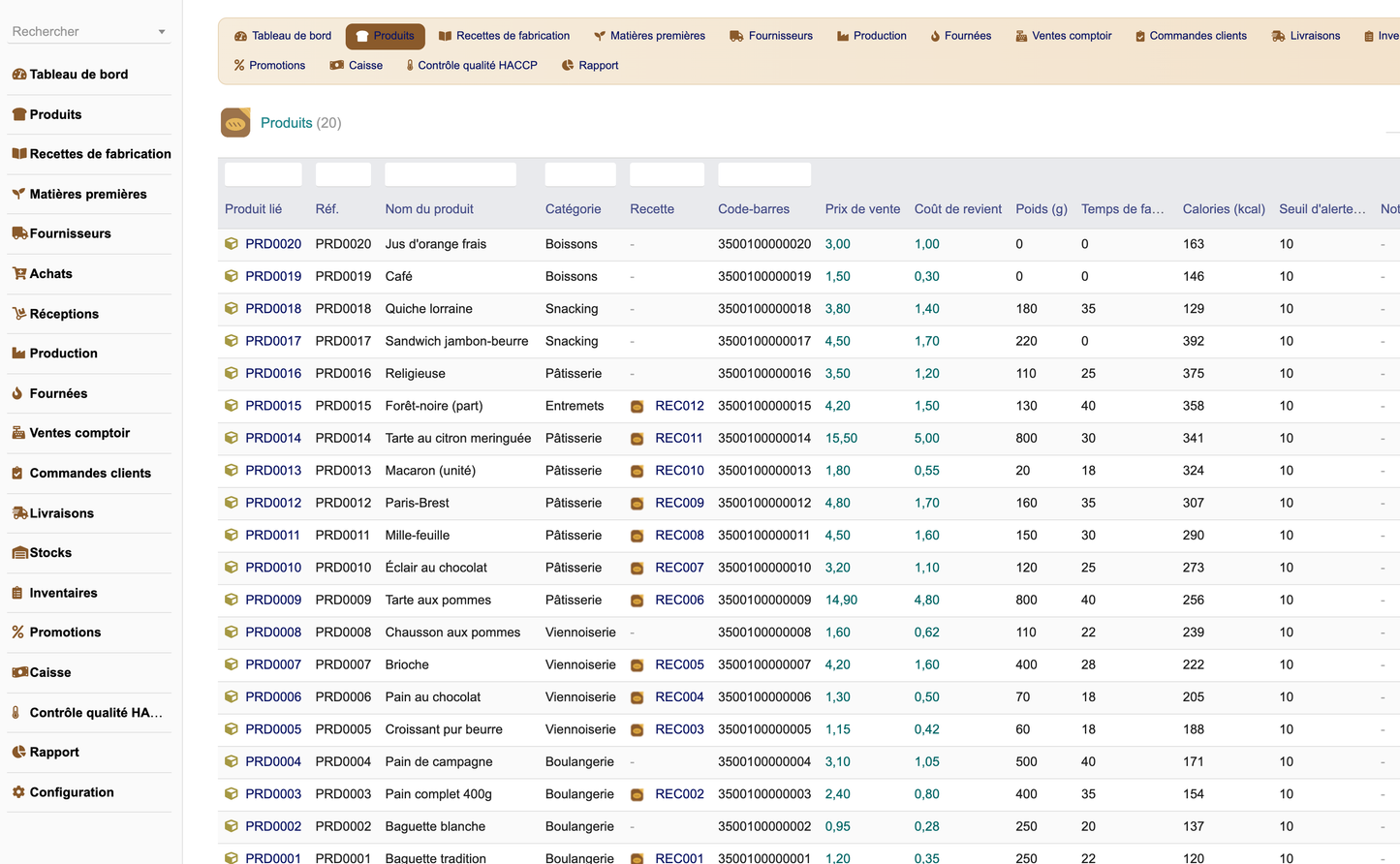Click the Configuration sidebar gear icon
Viewport: 1400px width, 864px height.
click(18, 791)
